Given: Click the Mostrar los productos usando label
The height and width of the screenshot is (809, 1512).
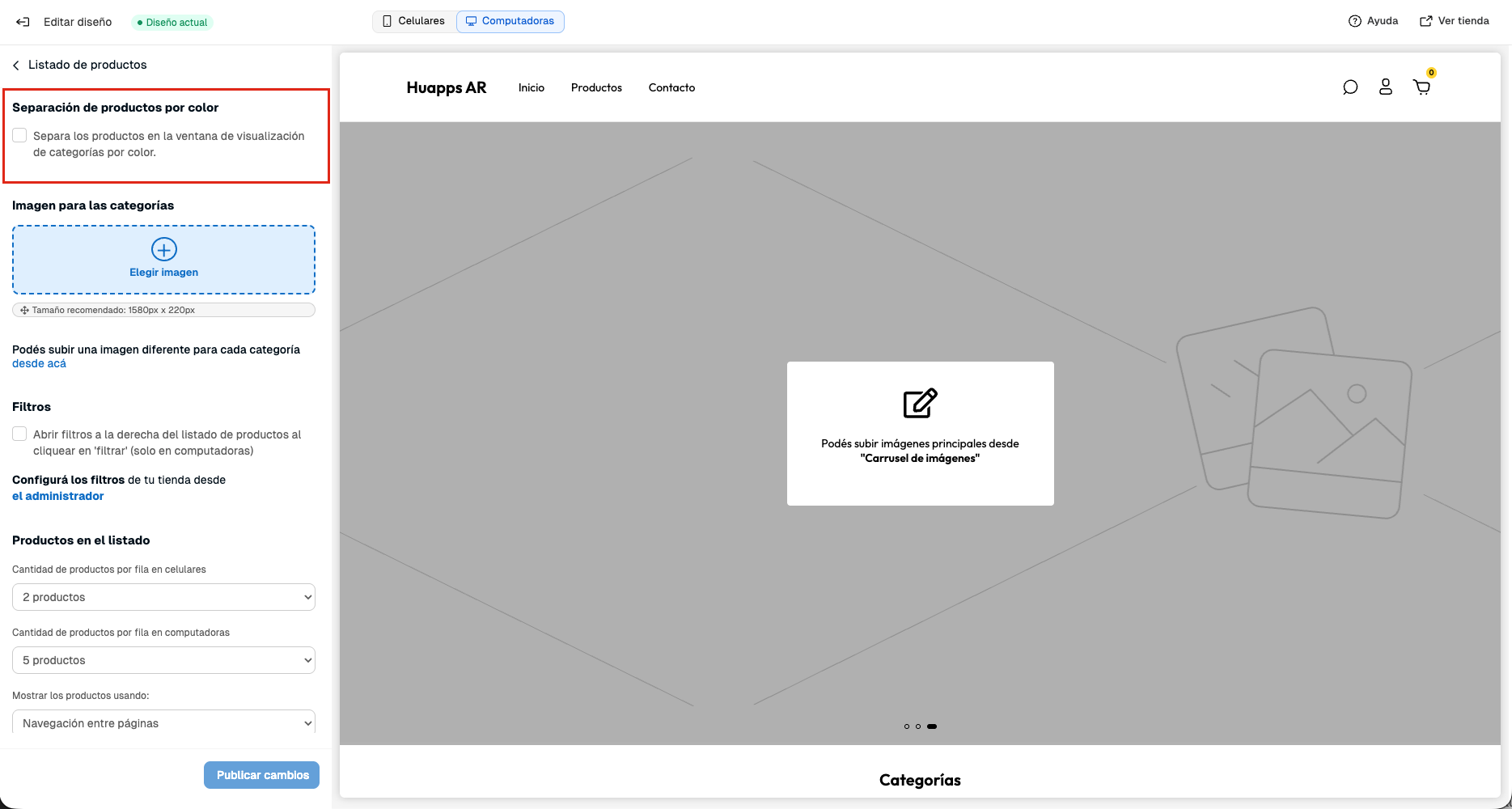Looking at the screenshot, I should tap(81, 696).
